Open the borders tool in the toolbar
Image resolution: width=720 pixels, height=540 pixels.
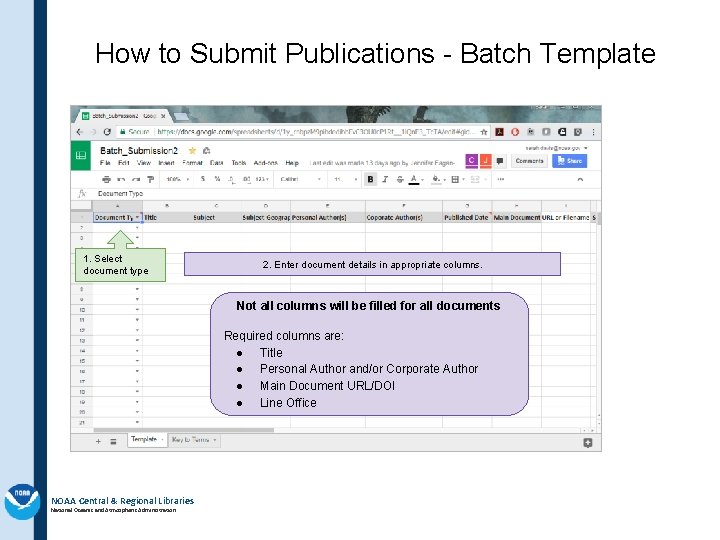point(457,179)
